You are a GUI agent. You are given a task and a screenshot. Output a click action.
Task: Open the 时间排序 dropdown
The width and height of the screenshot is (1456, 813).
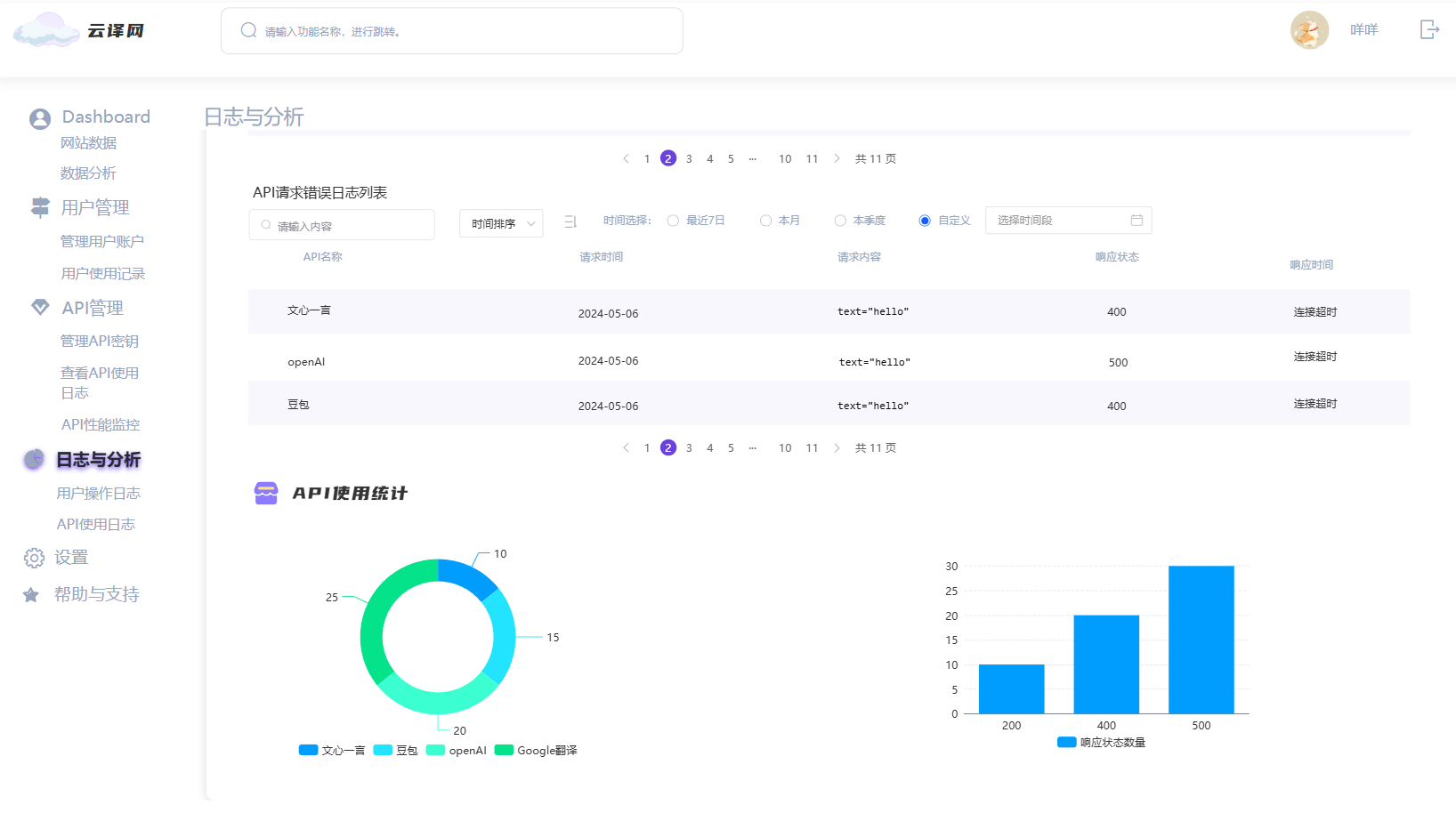pyautogui.click(x=501, y=223)
